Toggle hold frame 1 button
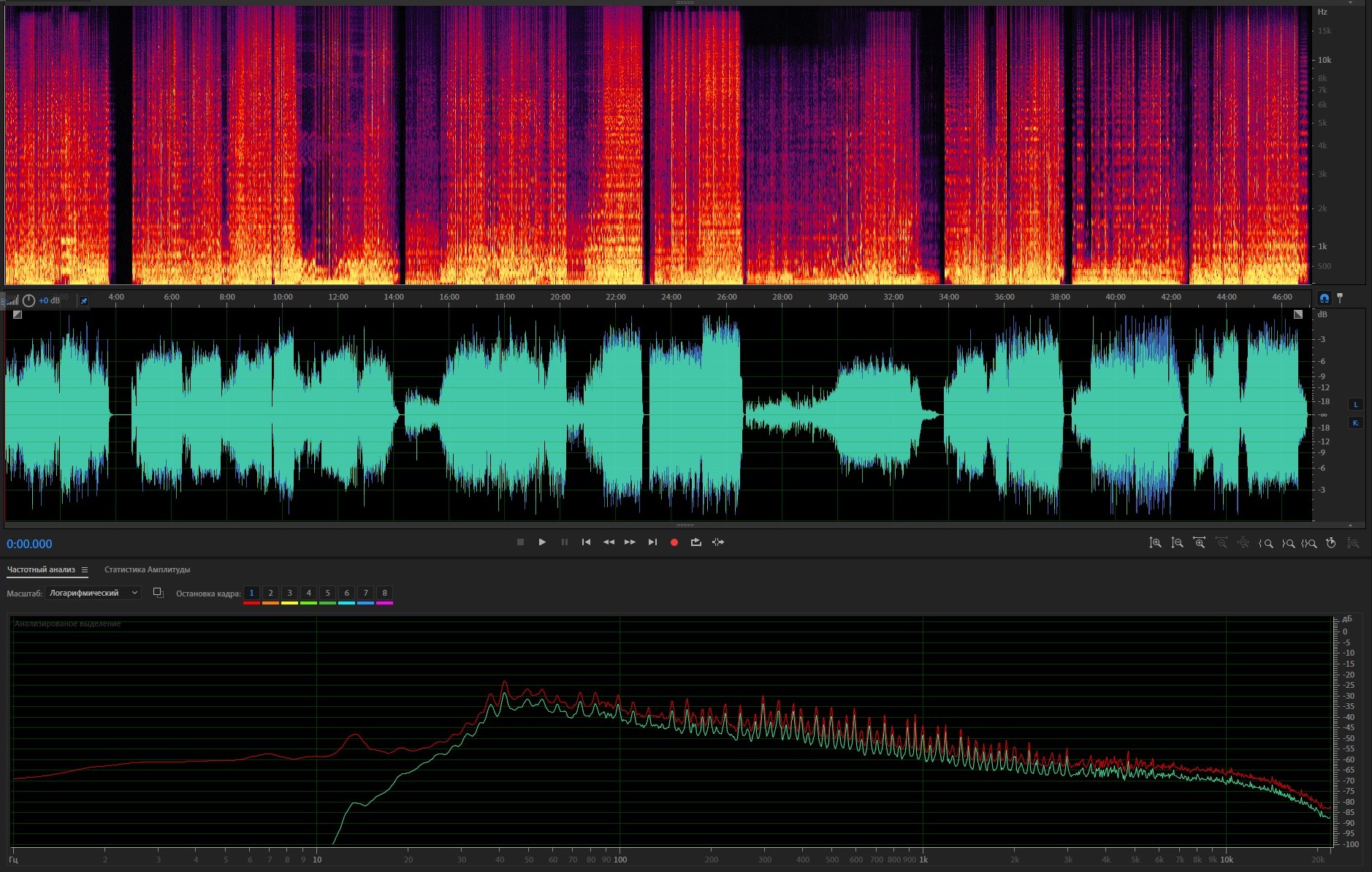Viewport: 1372px width, 872px height. pyautogui.click(x=251, y=594)
